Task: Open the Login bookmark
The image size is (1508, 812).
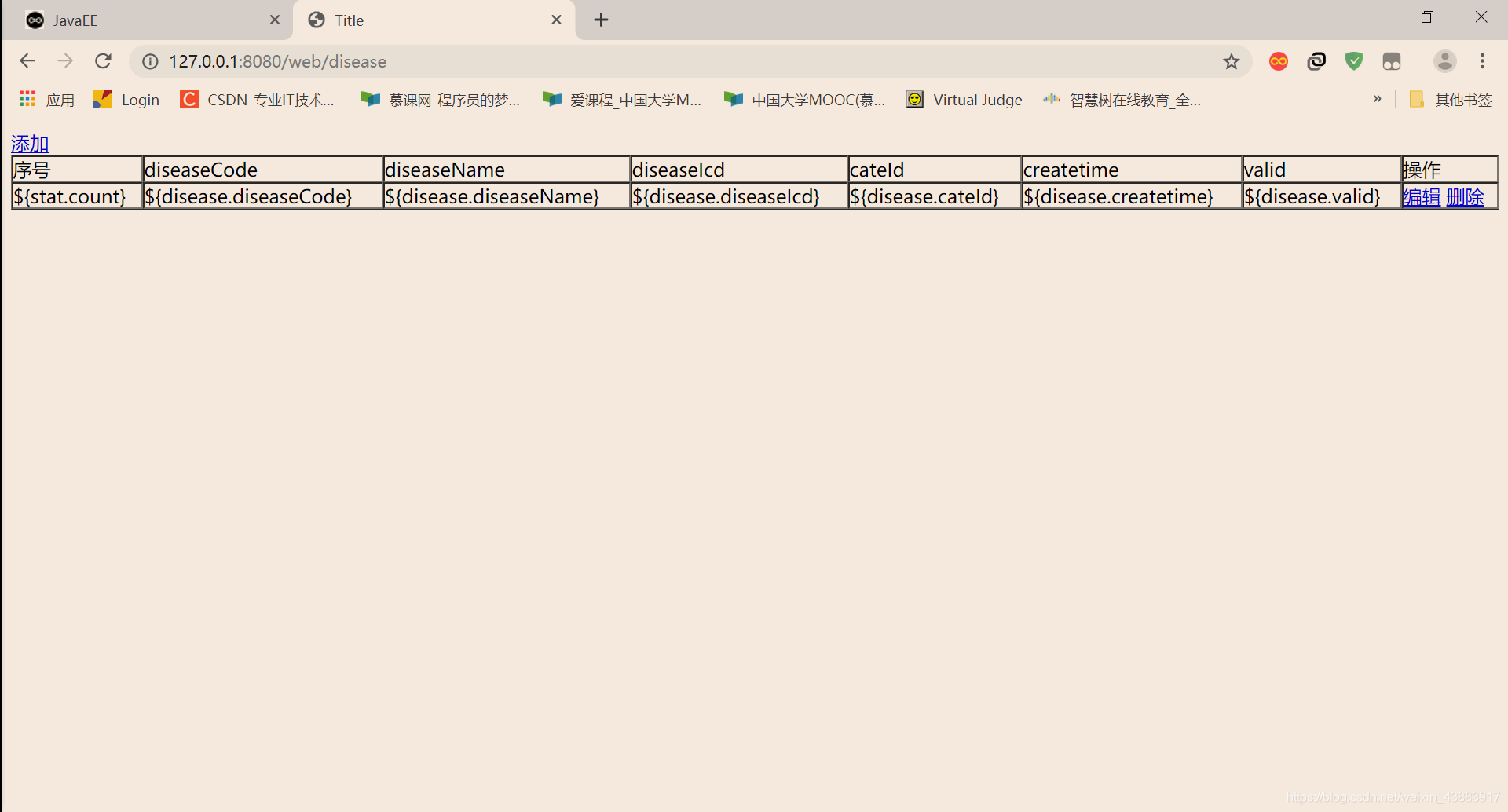Action: 126,100
